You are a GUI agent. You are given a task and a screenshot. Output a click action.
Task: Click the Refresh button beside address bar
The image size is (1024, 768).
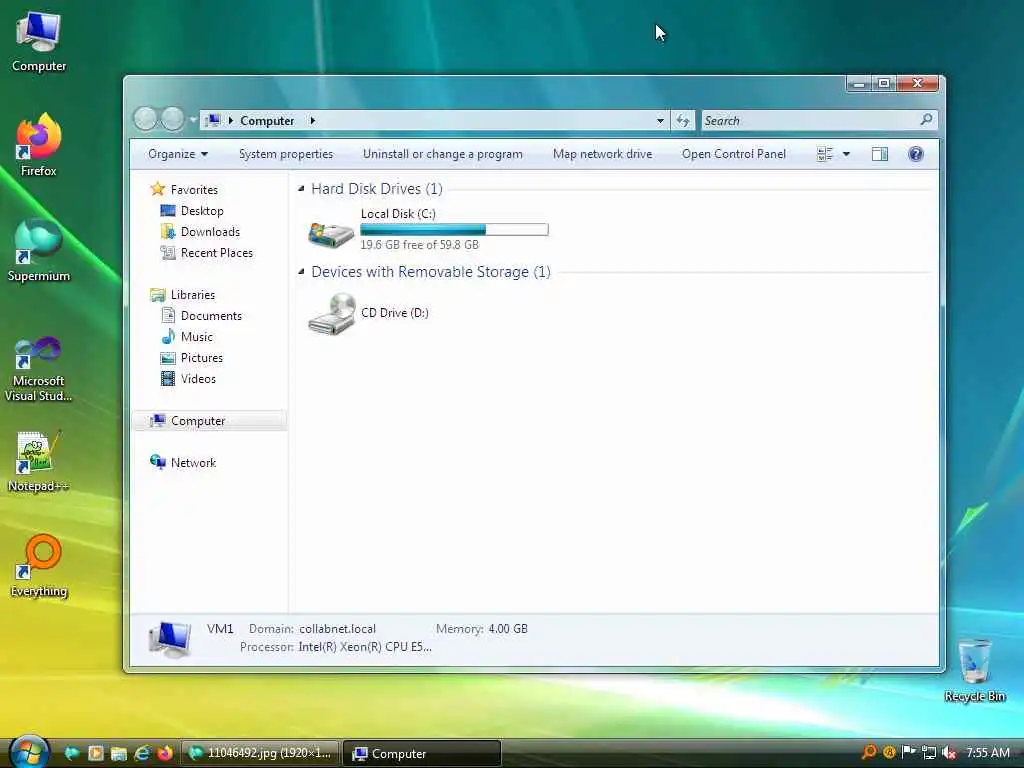pos(683,120)
